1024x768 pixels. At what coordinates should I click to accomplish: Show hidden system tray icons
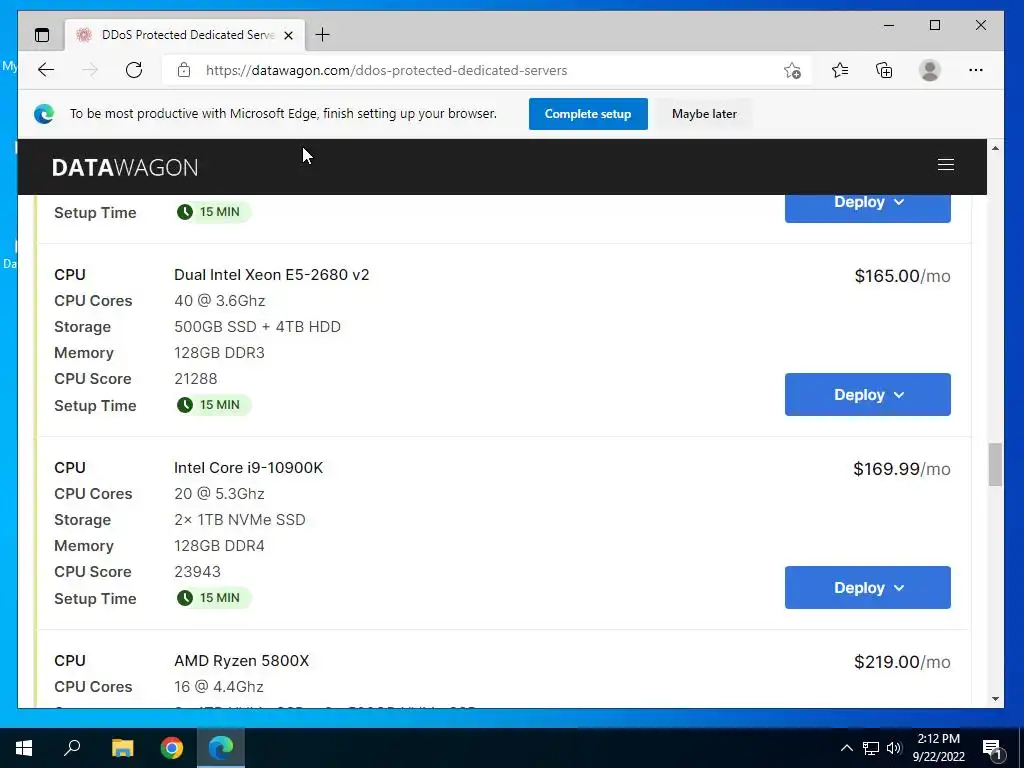click(846, 748)
